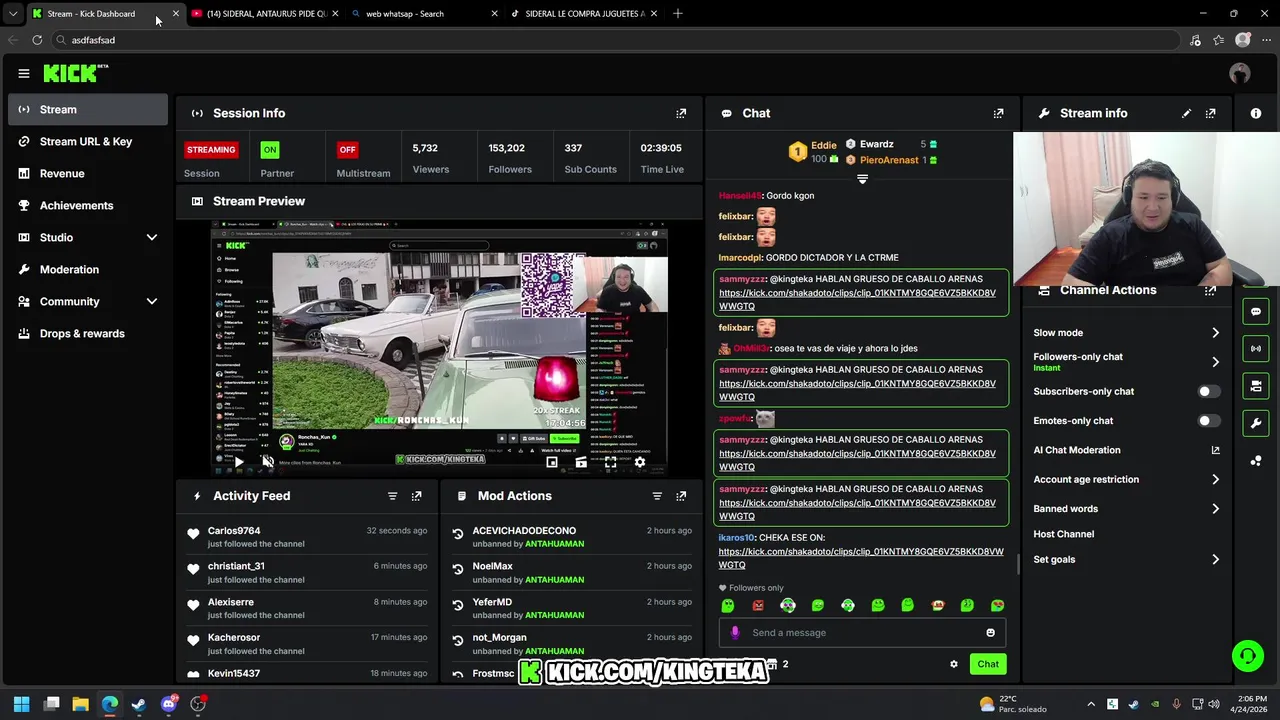The width and height of the screenshot is (1280, 720).
Task: Pop out the Chat panel
Action: click(x=998, y=113)
